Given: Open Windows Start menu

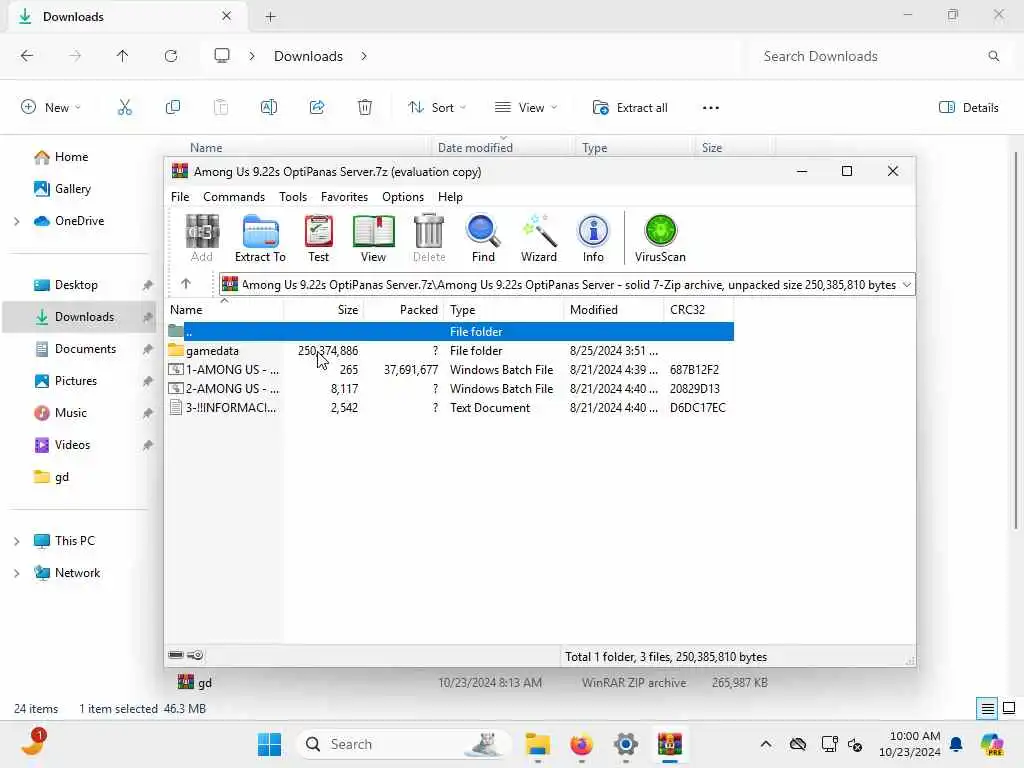Looking at the screenshot, I should [269, 744].
